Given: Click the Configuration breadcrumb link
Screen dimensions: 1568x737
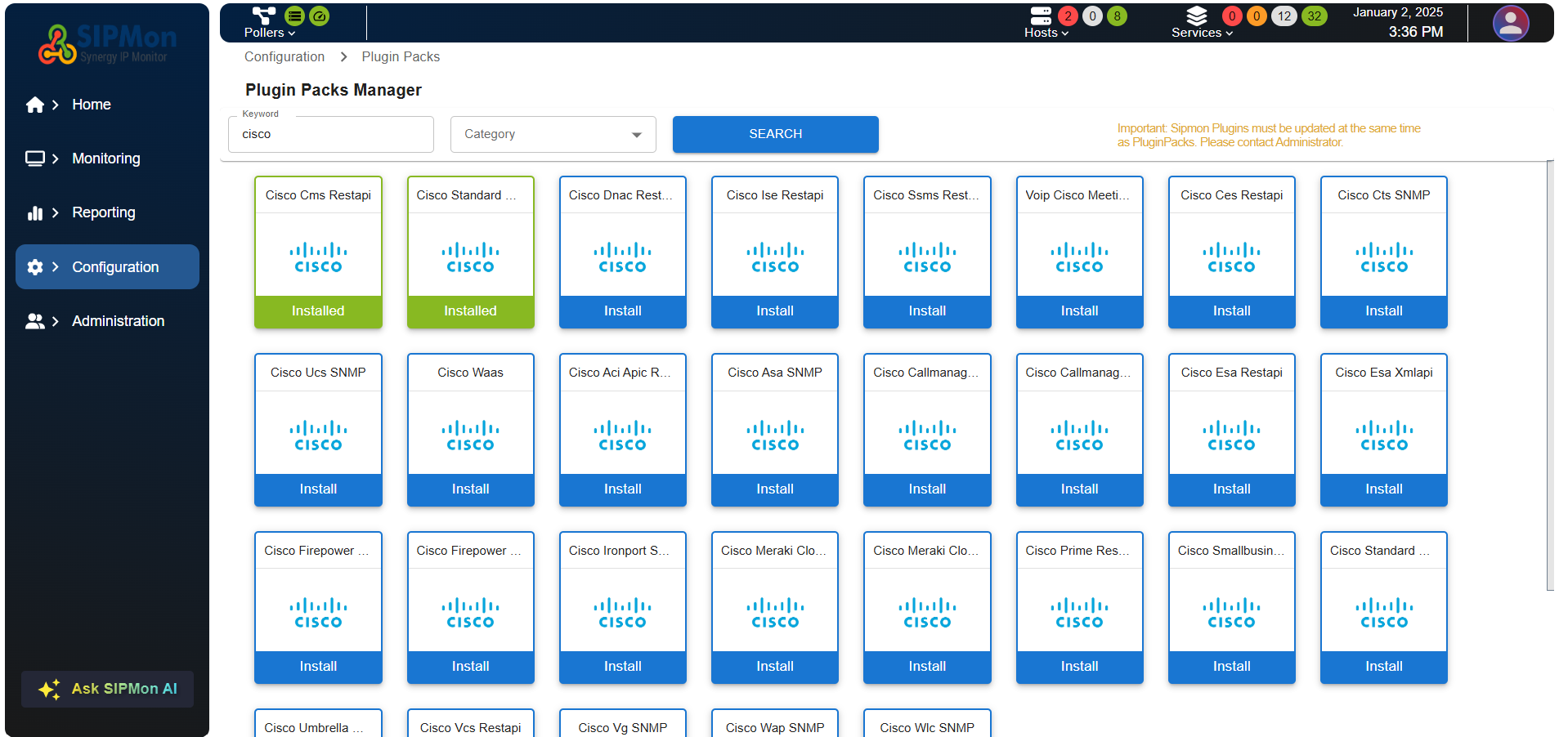Looking at the screenshot, I should click(x=284, y=56).
